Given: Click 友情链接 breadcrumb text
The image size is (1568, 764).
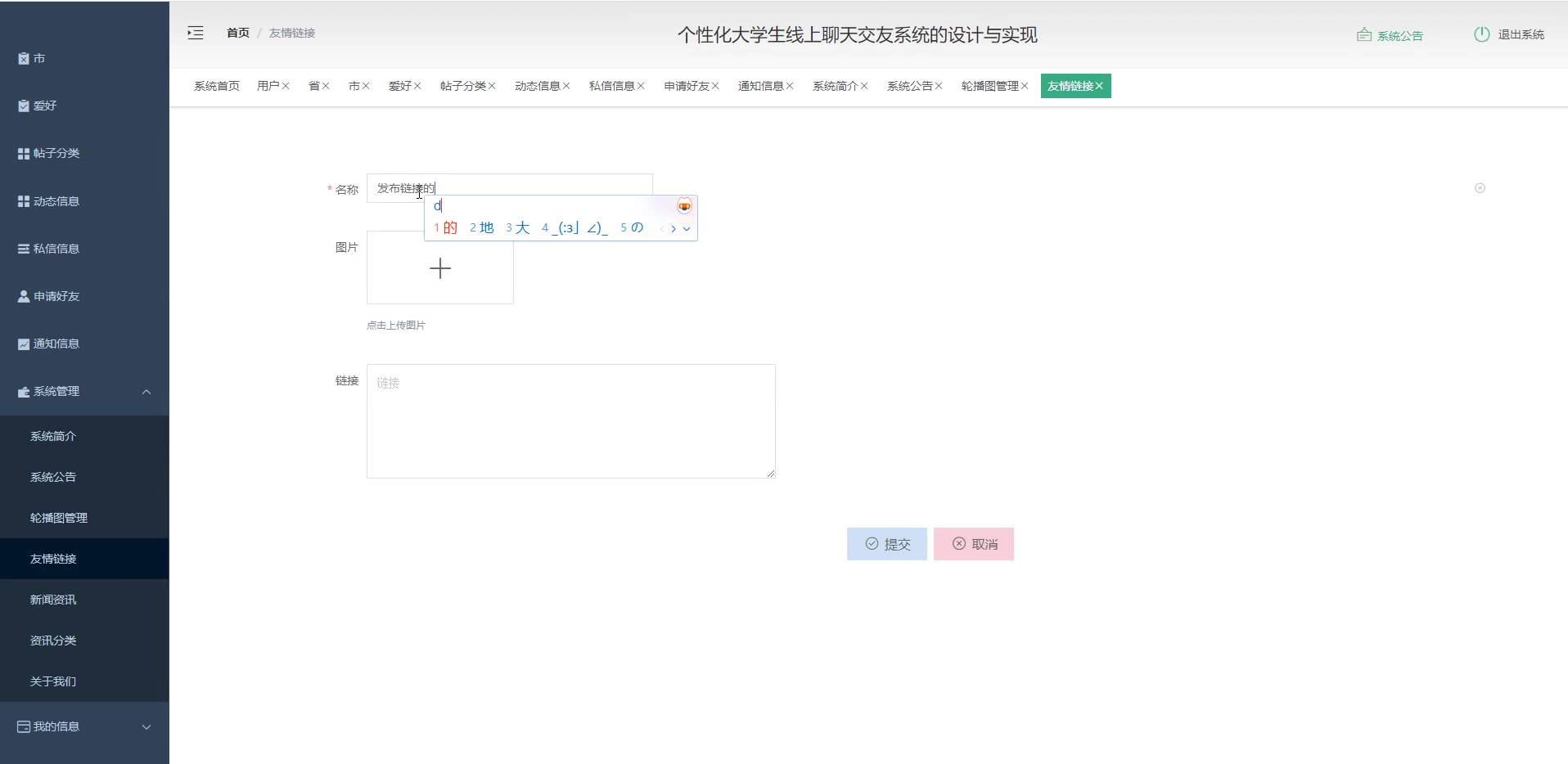Looking at the screenshot, I should [x=292, y=33].
